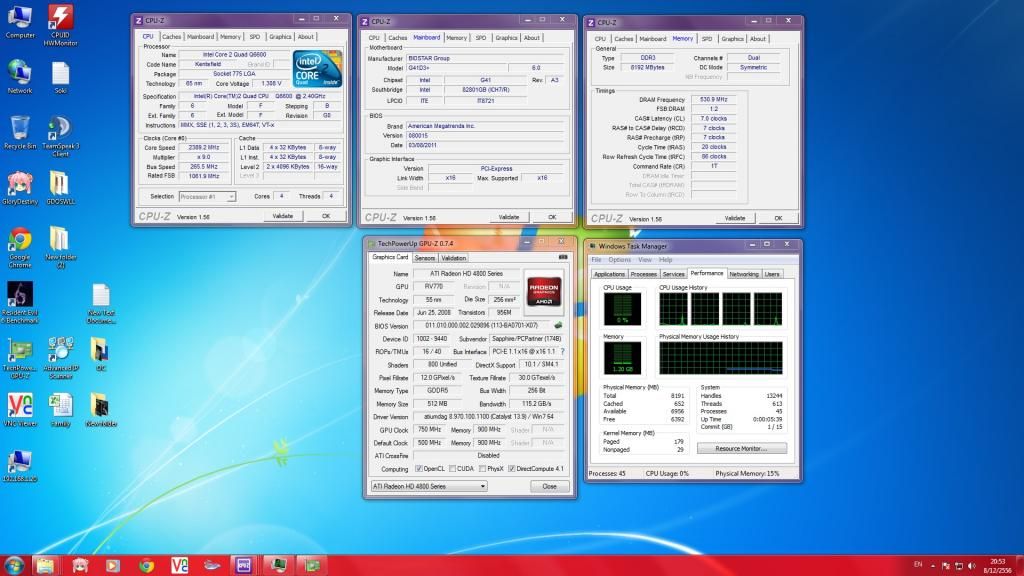Viewport: 1024px width, 576px height.
Task: Open the Recycle Bin on desktop
Action: [x=20, y=133]
